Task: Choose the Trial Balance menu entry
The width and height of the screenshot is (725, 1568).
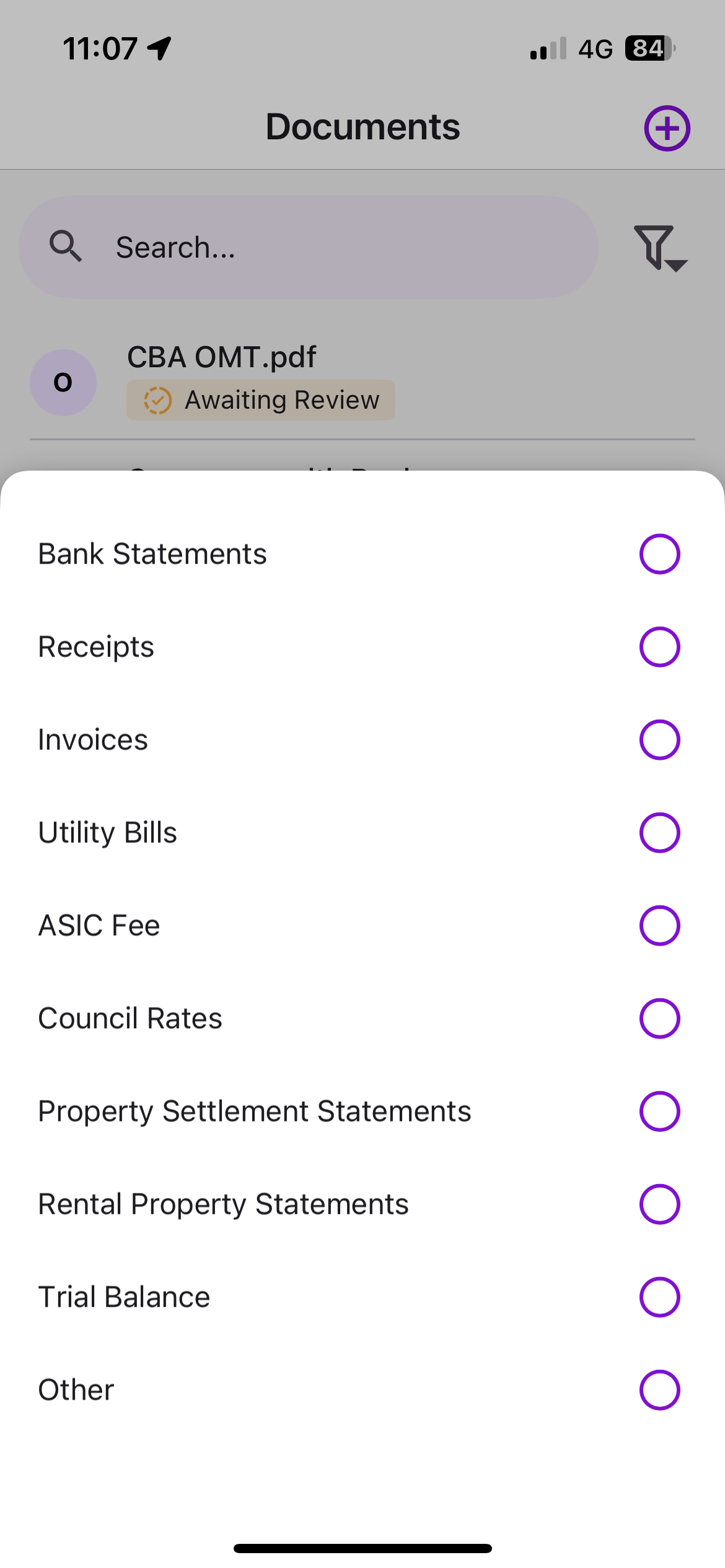Action: [362, 1297]
